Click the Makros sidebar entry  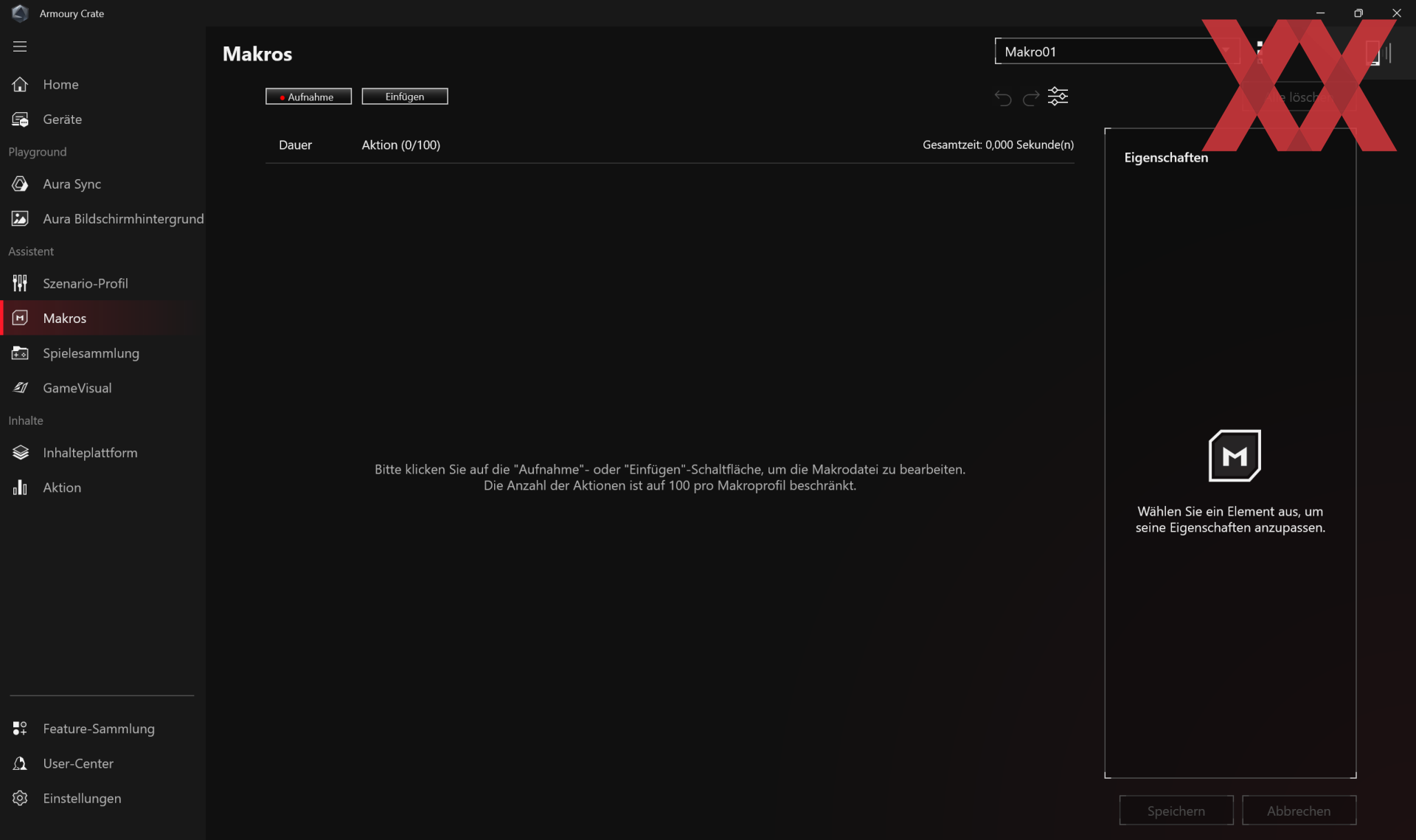(x=103, y=318)
